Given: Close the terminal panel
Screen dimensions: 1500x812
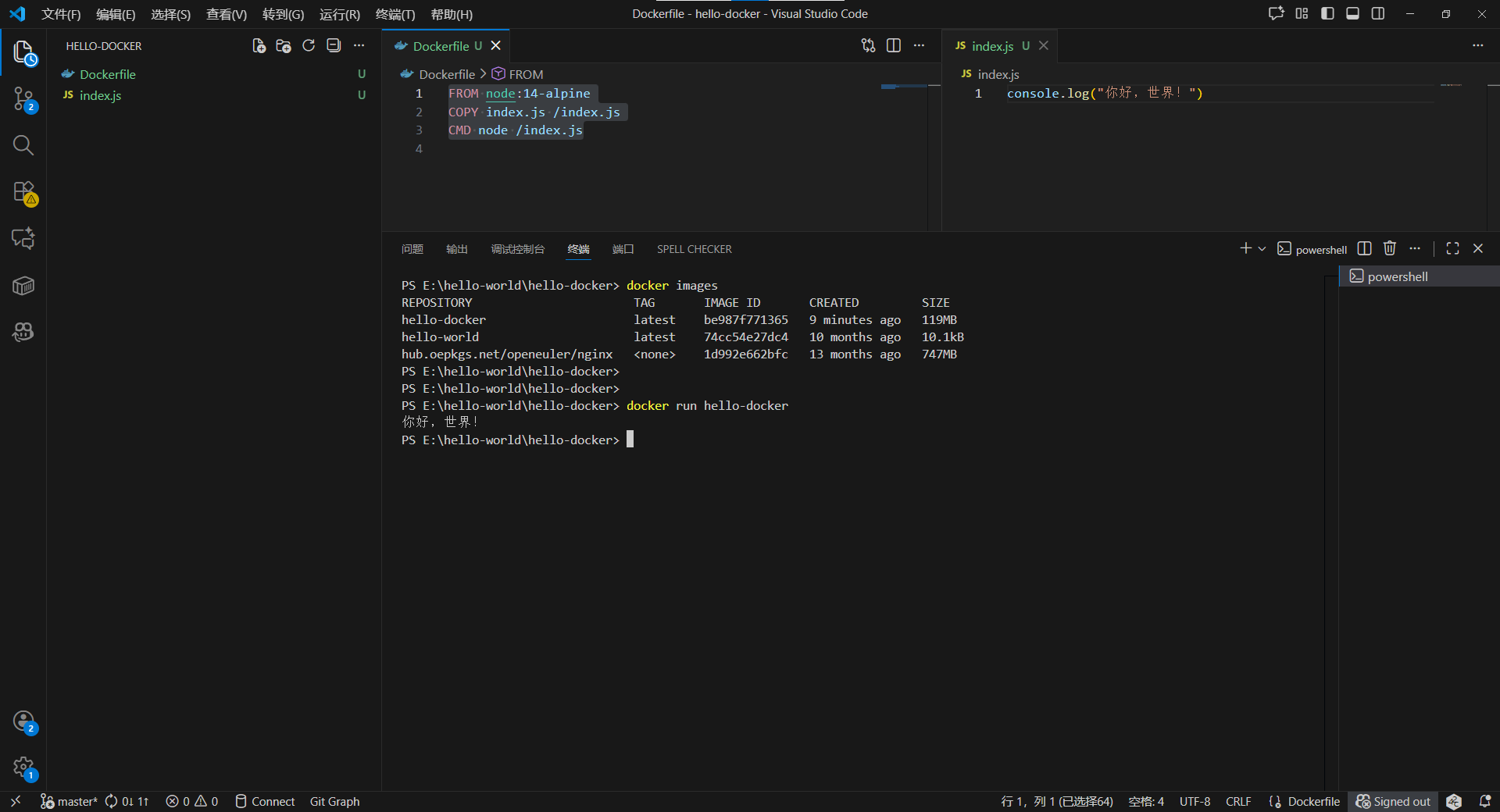Looking at the screenshot, I should [x=1478, y=248].
